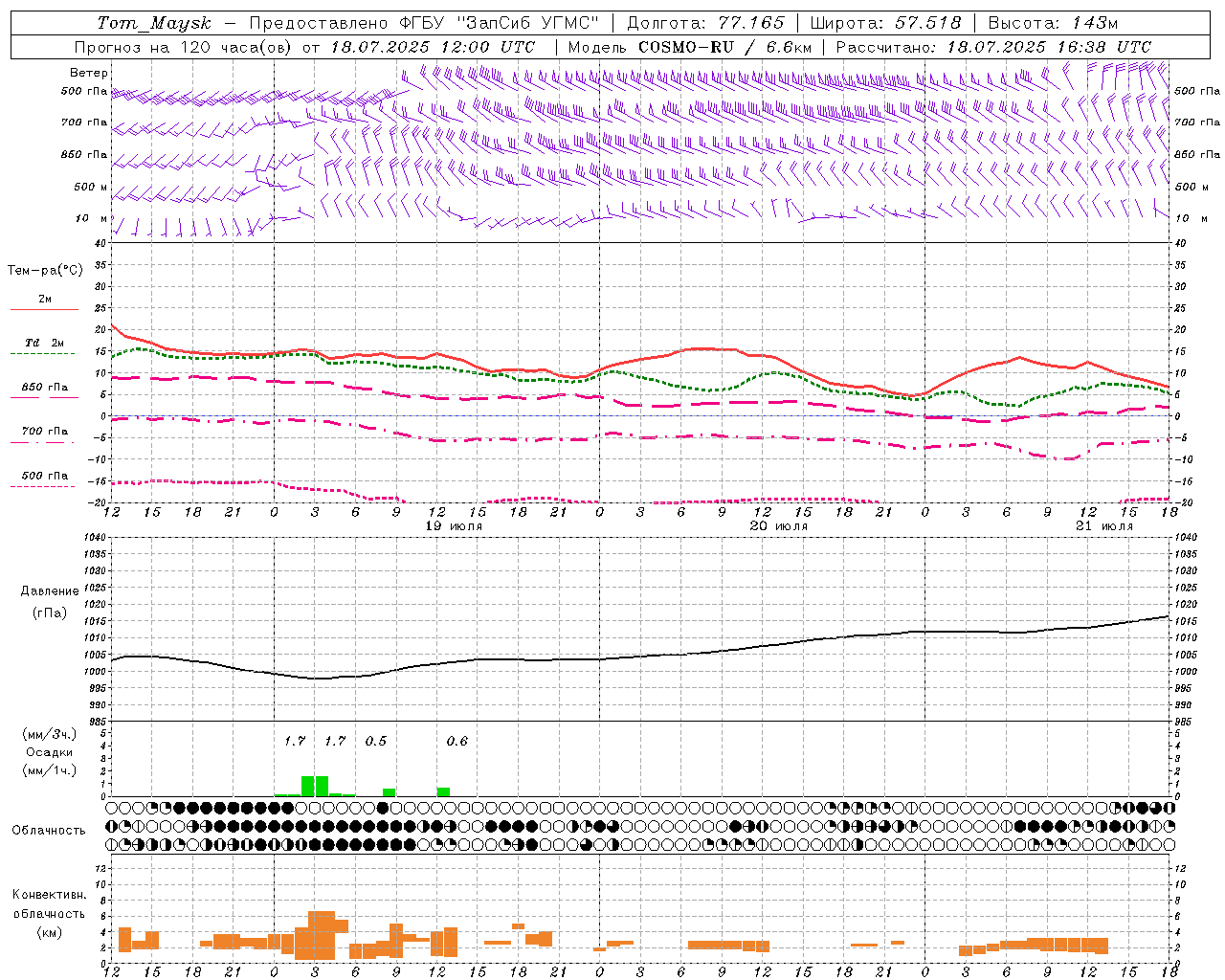Viewport: 1225px width, 980px height.
Task: Click the (гПа) unit label under Давление
Action: (x=50, y=613)
